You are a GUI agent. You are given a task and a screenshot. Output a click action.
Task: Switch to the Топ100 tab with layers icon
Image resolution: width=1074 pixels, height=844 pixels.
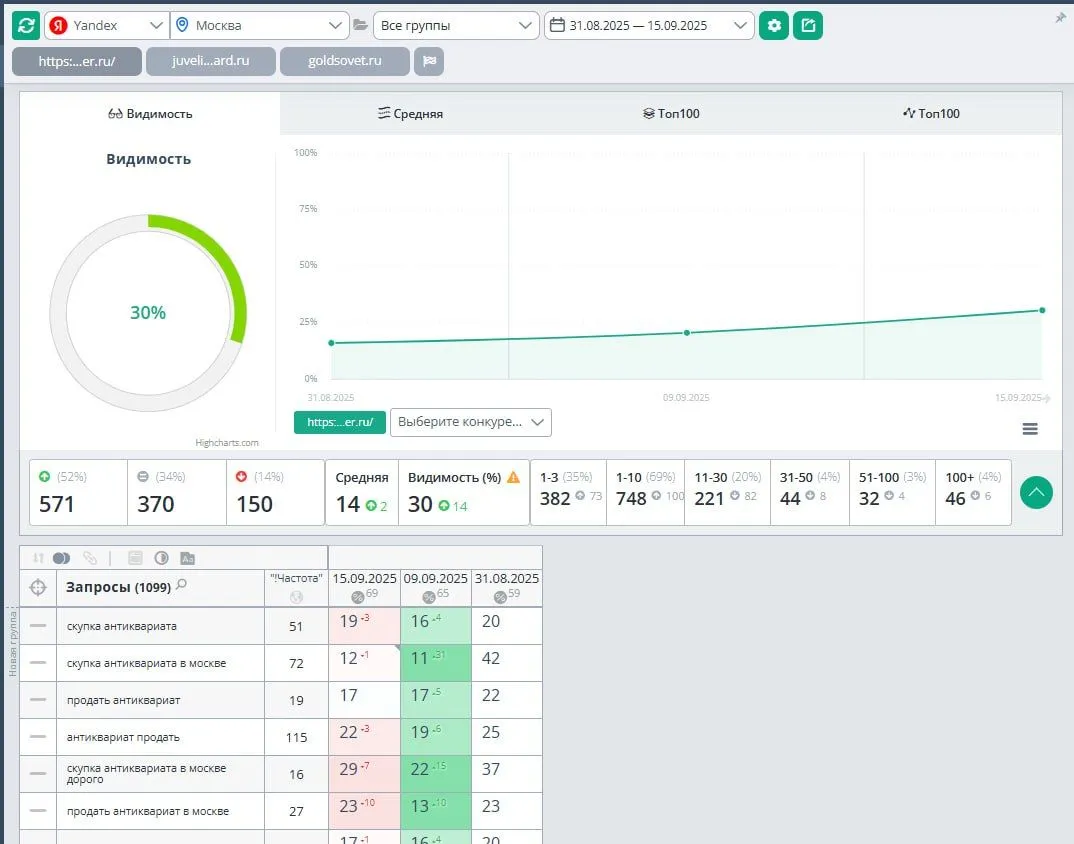point(671,114)
